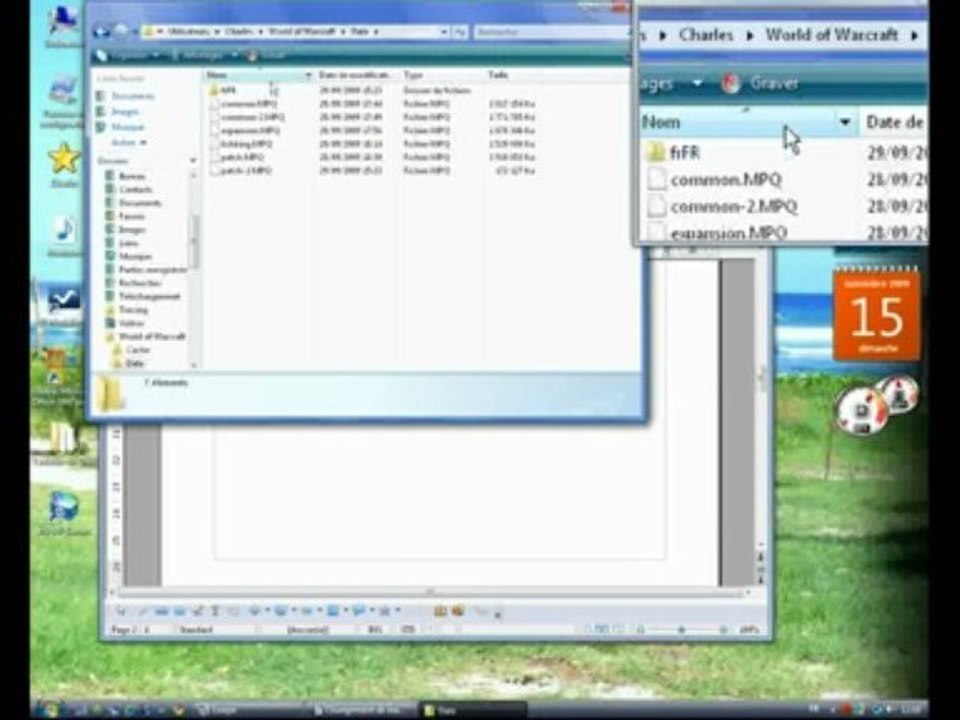Image resolution: width=960 pixels, height=720 pixels.
Task: Select the Cache subfolder in folder tree
Action: pos(132,350)
